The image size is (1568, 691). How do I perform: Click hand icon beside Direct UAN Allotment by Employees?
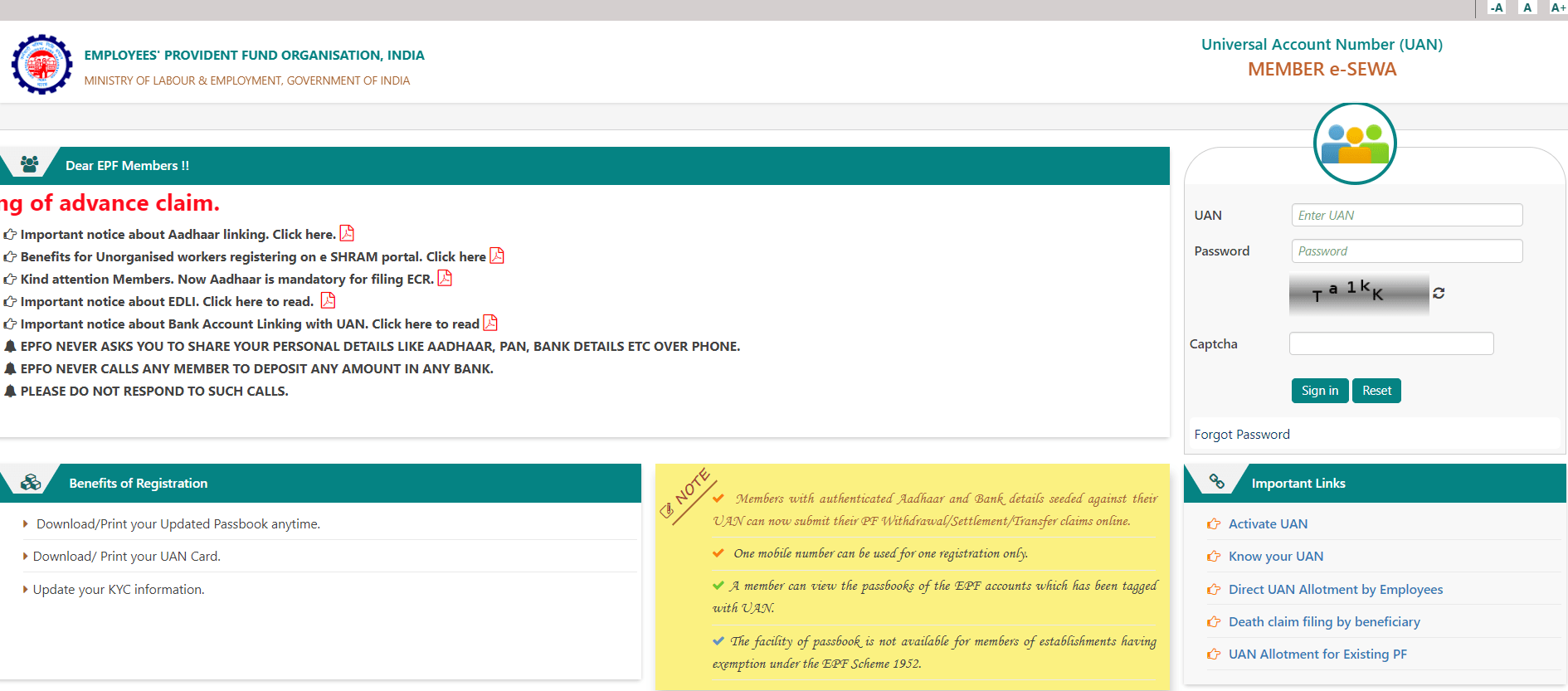point(1214,590)
